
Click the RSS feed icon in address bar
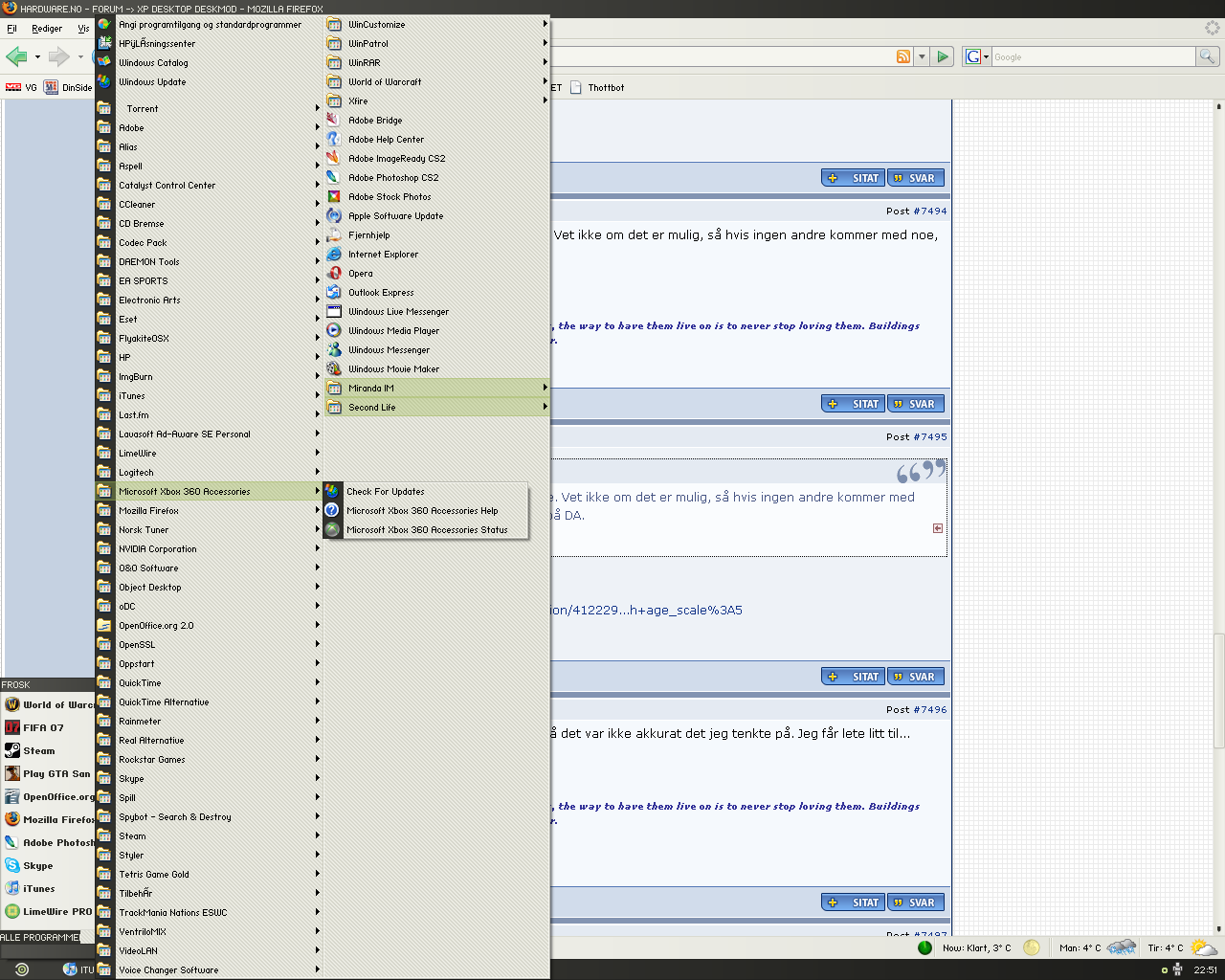pos(903,56)
